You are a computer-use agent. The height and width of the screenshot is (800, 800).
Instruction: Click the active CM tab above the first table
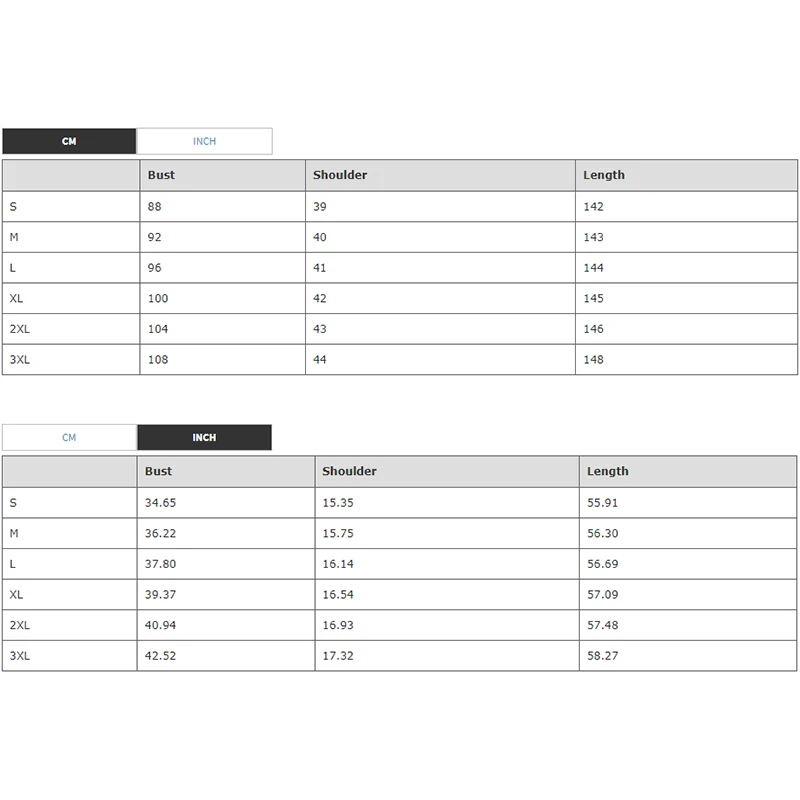coord(69,141)
